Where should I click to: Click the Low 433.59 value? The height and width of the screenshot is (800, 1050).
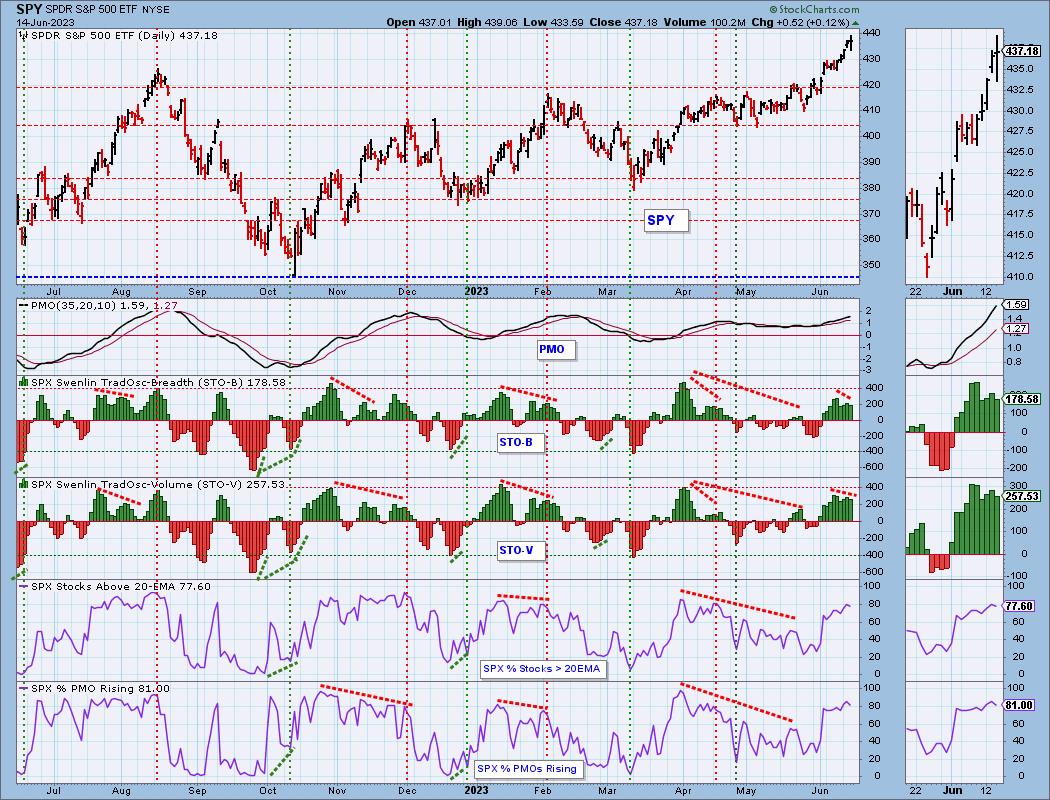click(552, 22)
